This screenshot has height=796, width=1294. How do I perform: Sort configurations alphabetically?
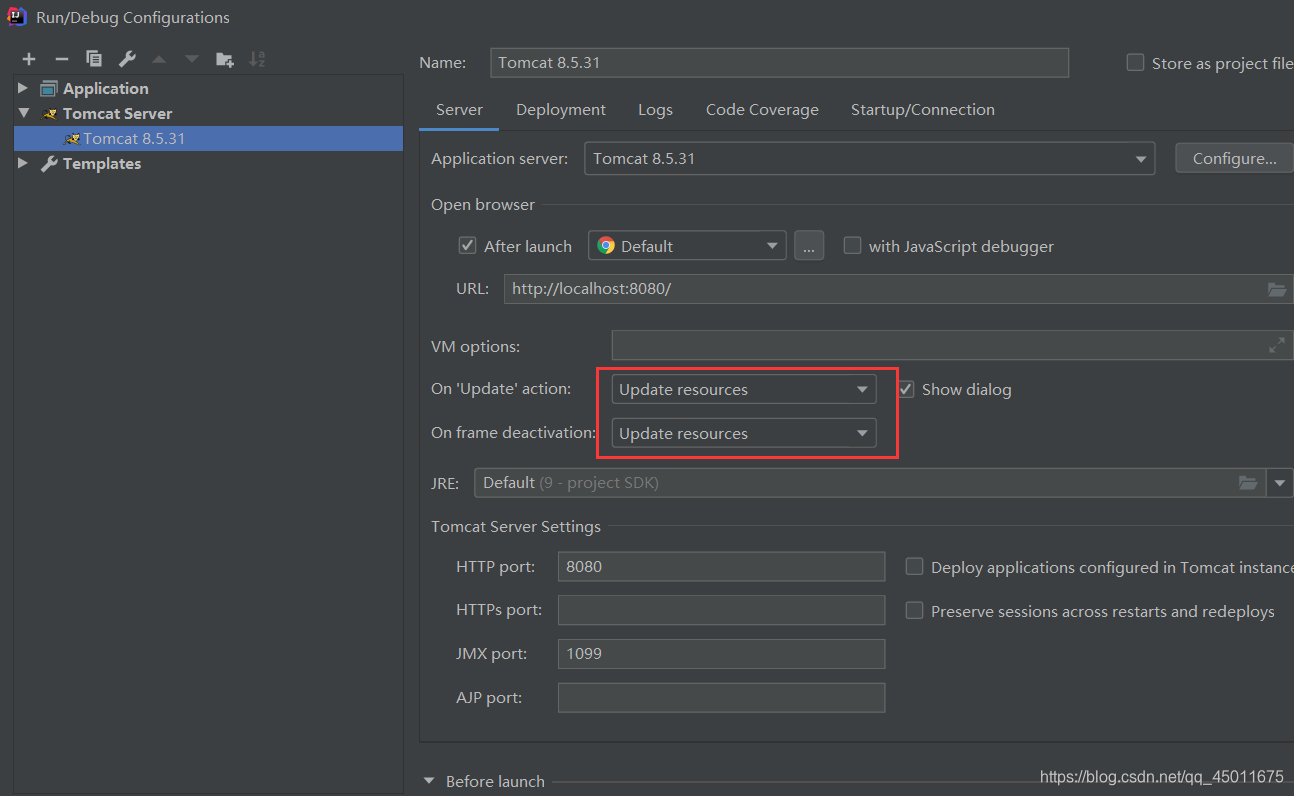pos(257,59)
